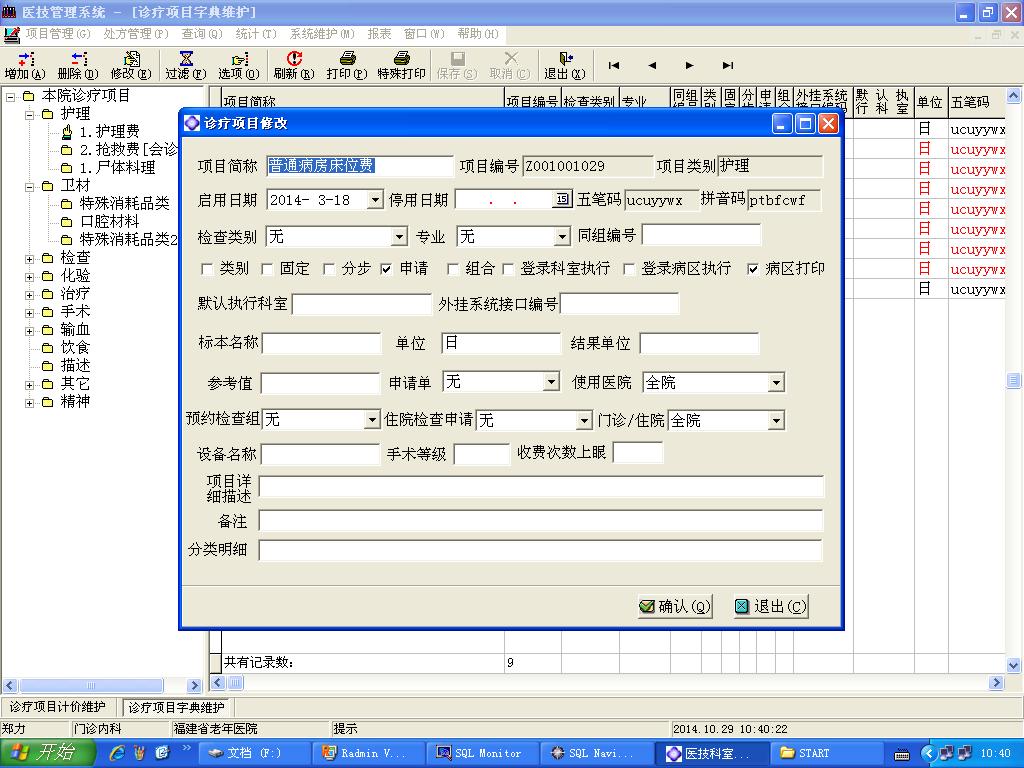The image size is (1024, 768).
Task: Switch to Radmin Viewer taskbar item
Action: coord(368,753)
